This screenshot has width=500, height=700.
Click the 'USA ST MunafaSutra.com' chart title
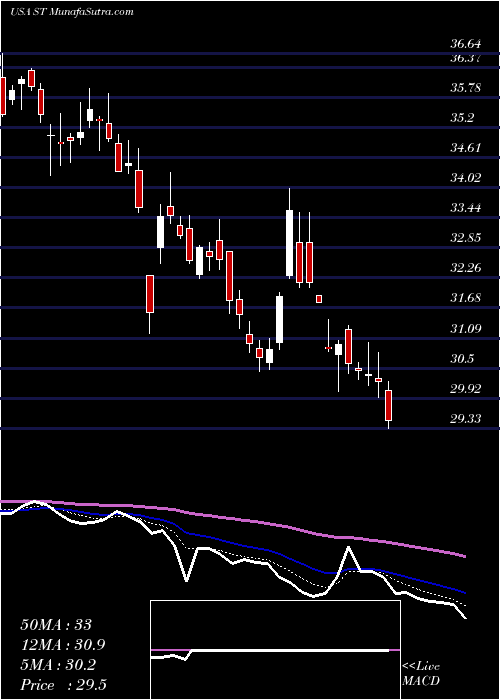71,12
